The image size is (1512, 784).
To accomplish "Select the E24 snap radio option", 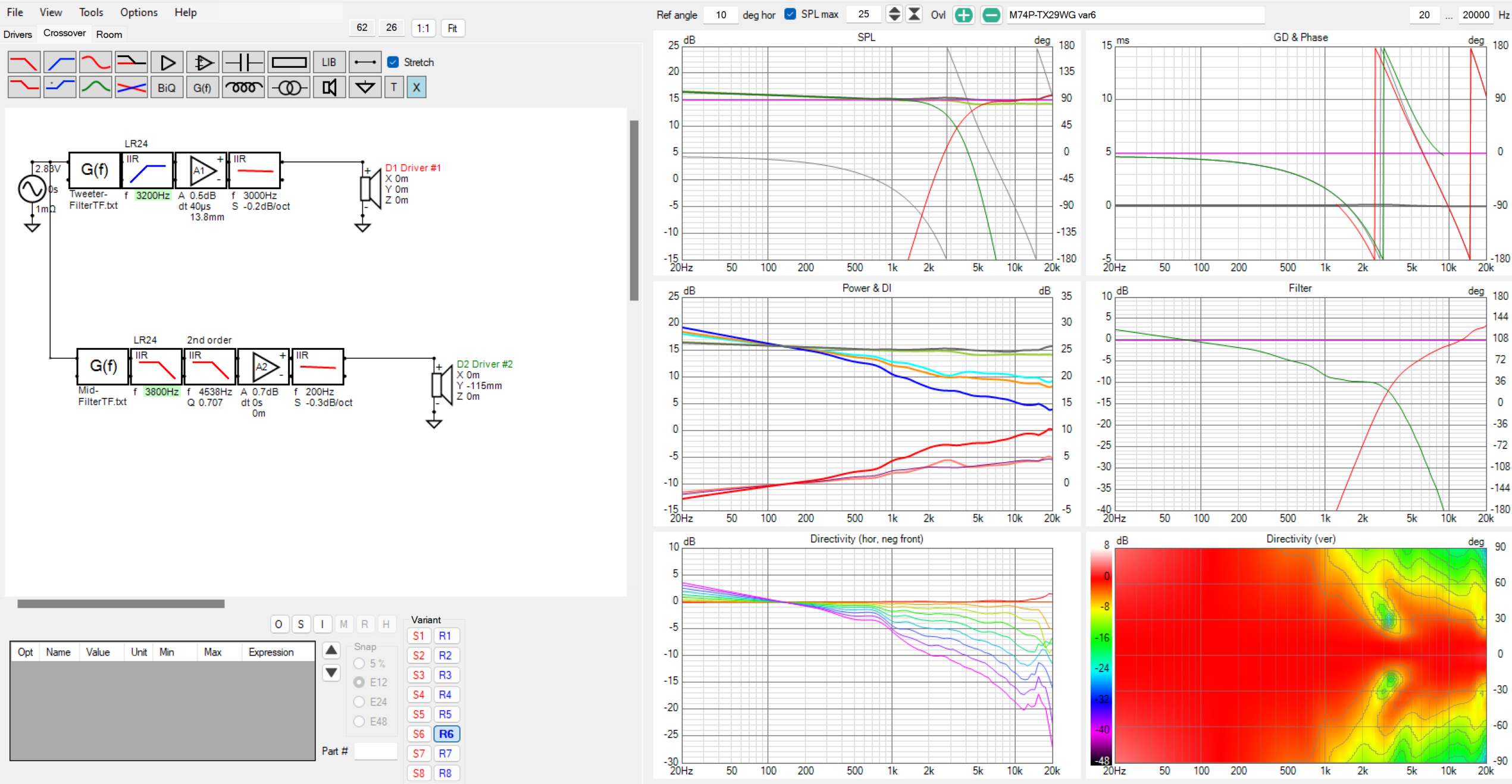I will coord(359,702).
